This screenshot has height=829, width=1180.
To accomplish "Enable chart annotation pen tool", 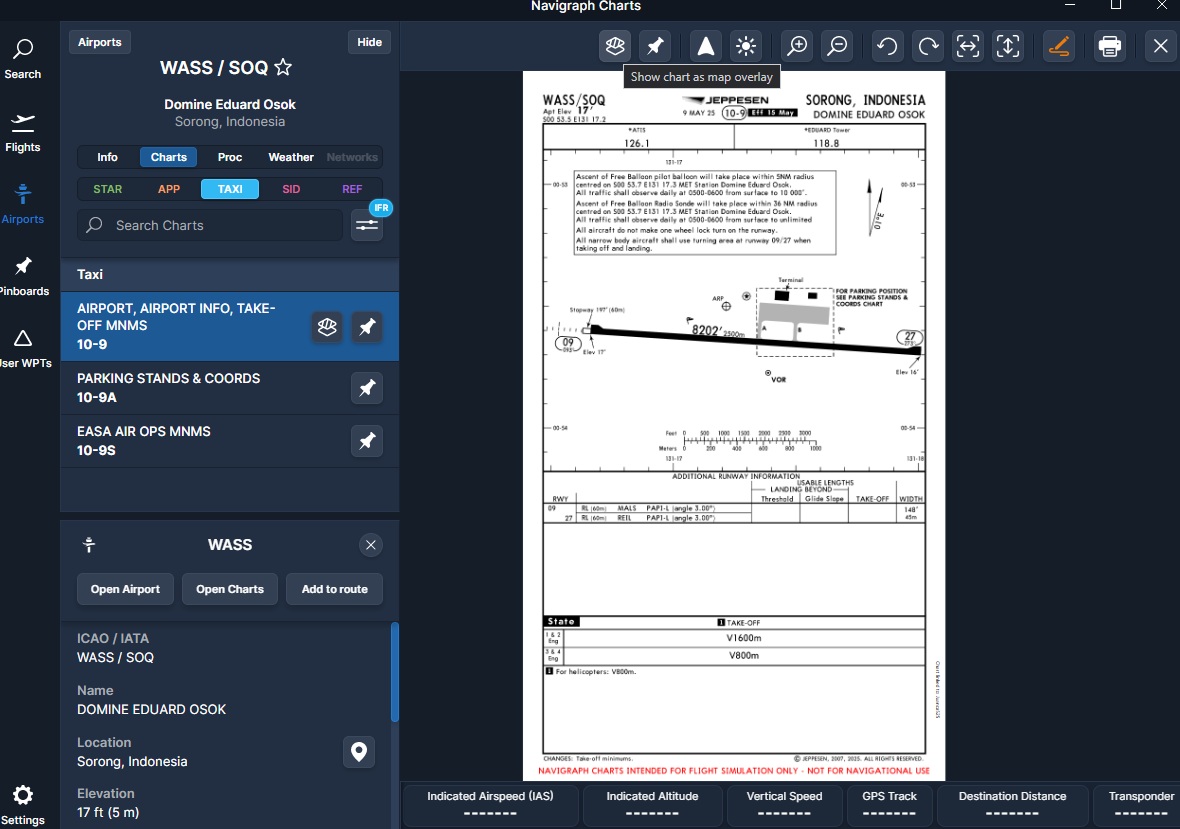I will click(x=1059, y=46).
